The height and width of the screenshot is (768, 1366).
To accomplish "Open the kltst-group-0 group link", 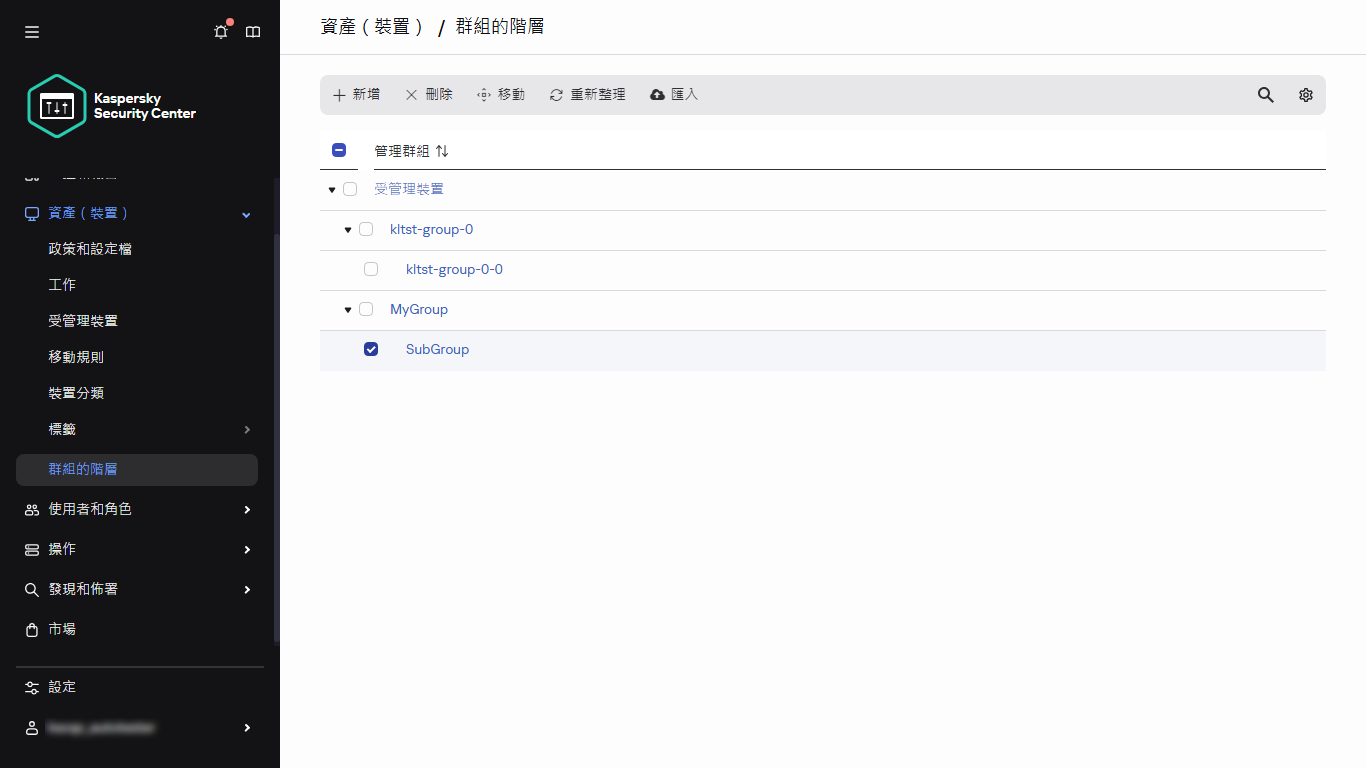I will pos(431,229).
